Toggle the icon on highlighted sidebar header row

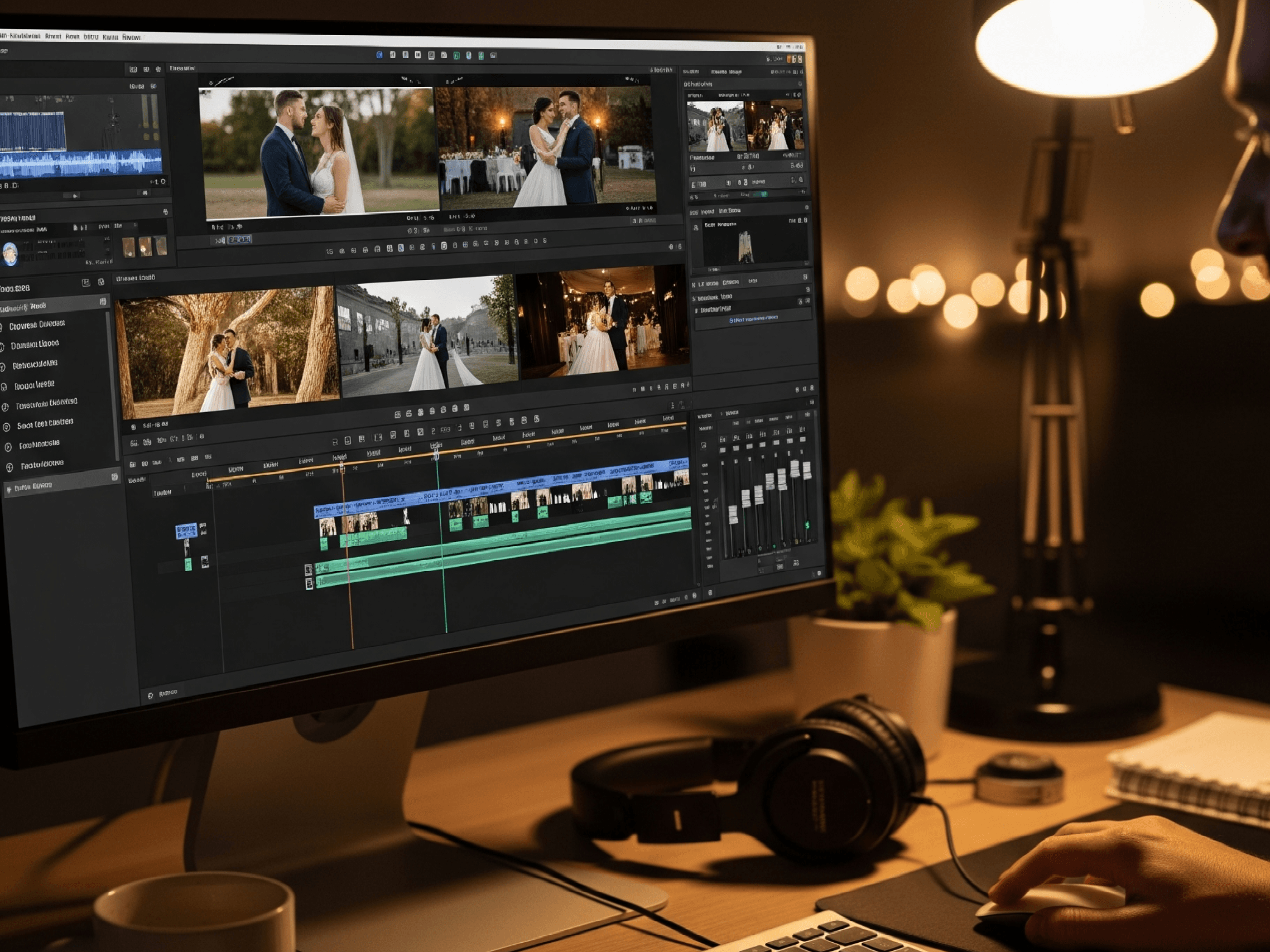103,301
